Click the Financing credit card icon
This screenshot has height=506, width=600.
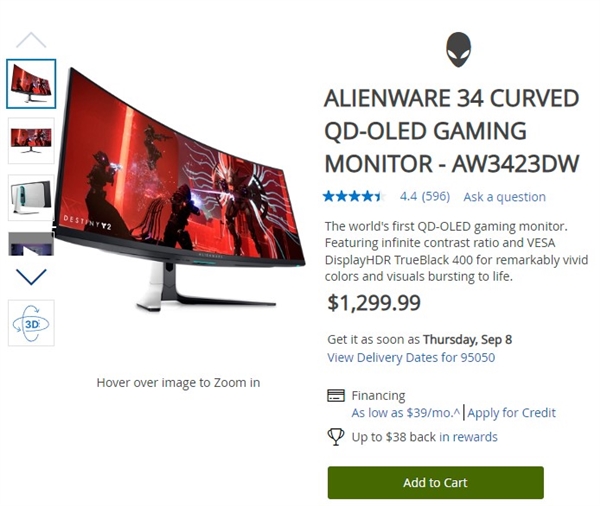click(336, 395)
